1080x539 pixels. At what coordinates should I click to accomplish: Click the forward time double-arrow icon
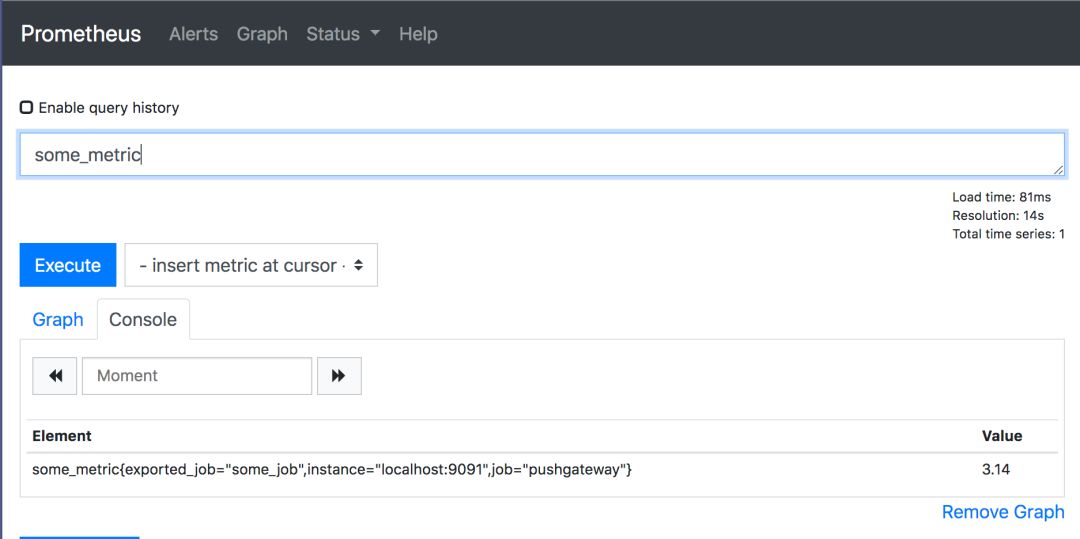[x=339, y=376]
